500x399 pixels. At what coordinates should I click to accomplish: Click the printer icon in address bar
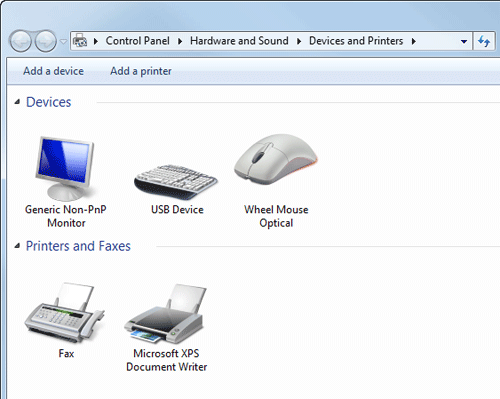click(80, 41)
